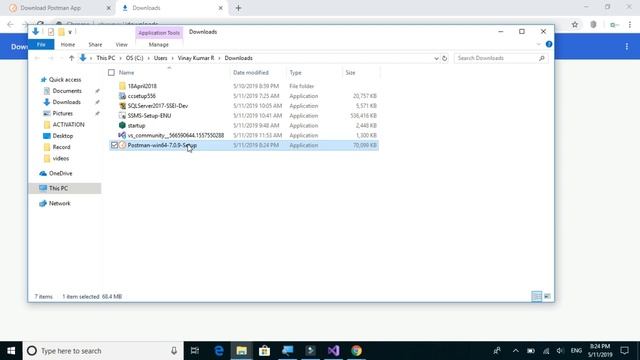Open Explorer Help question mark icon

pyautogui.click(x=549, y=44)
